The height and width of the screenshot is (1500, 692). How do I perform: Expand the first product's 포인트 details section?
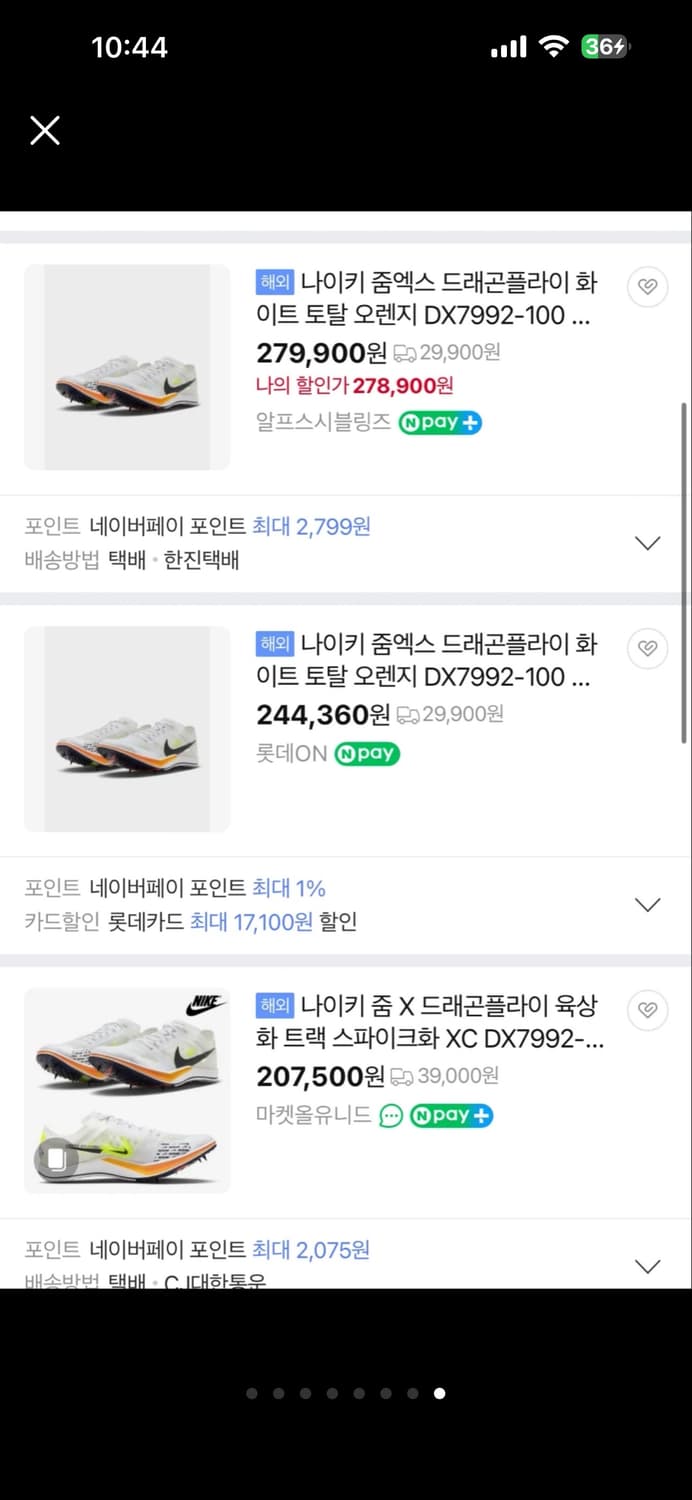click(648, 542)
